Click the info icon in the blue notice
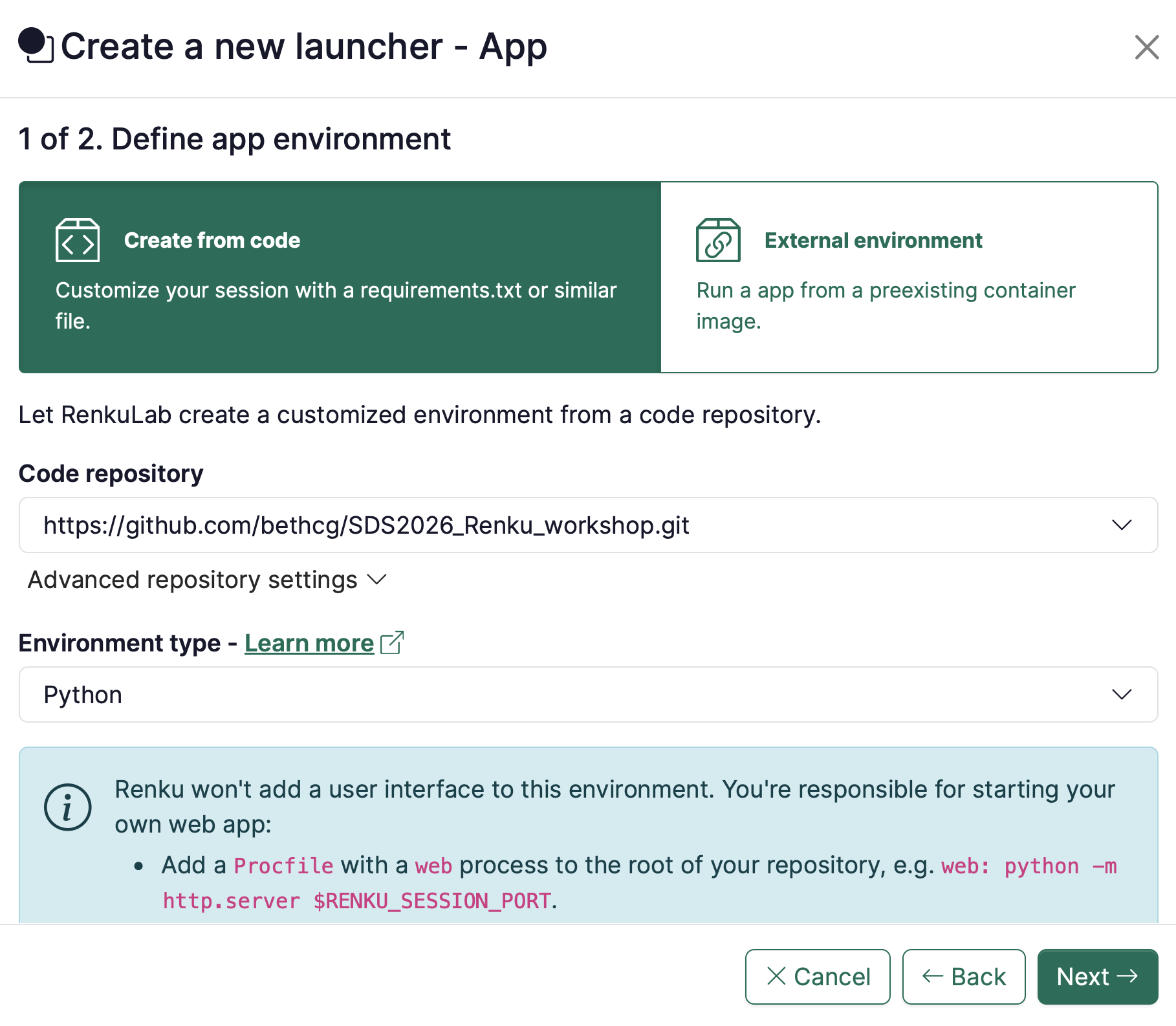This screenshot has height=1026, width=1176. coord(68,807)
